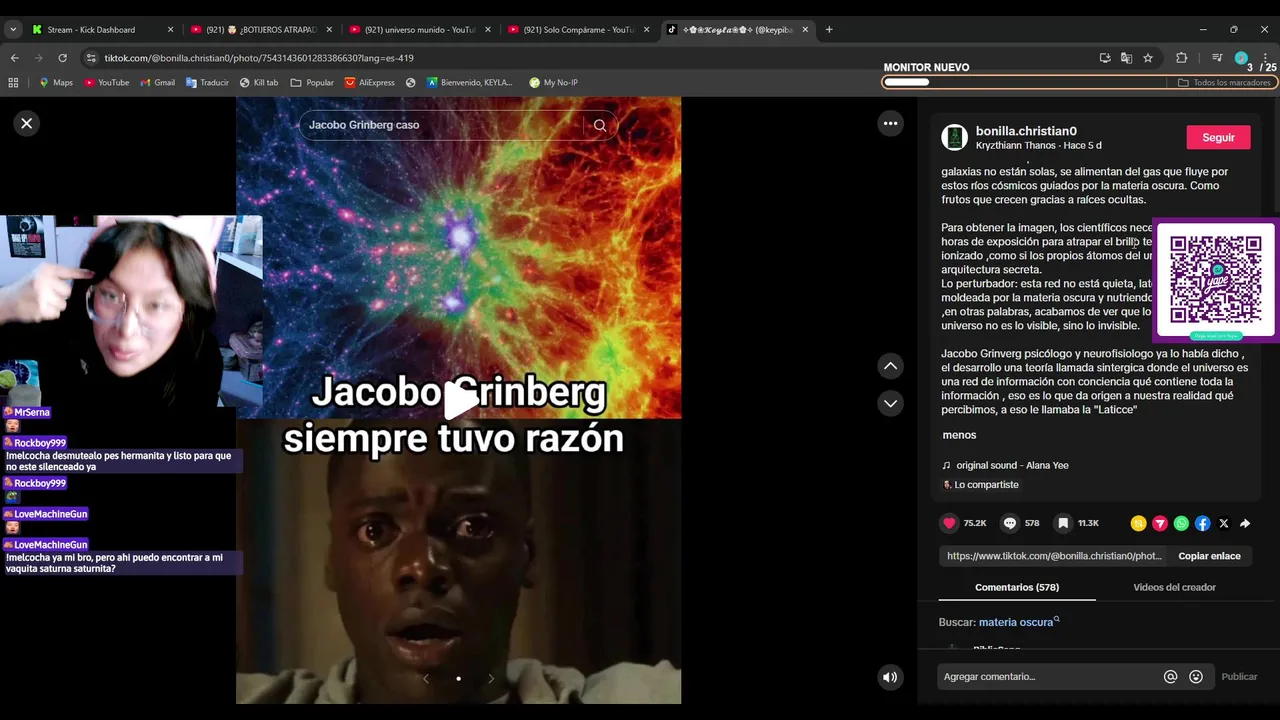Open the Chrome profile avatar
1280x720 pixels.
pos(1241,58)
